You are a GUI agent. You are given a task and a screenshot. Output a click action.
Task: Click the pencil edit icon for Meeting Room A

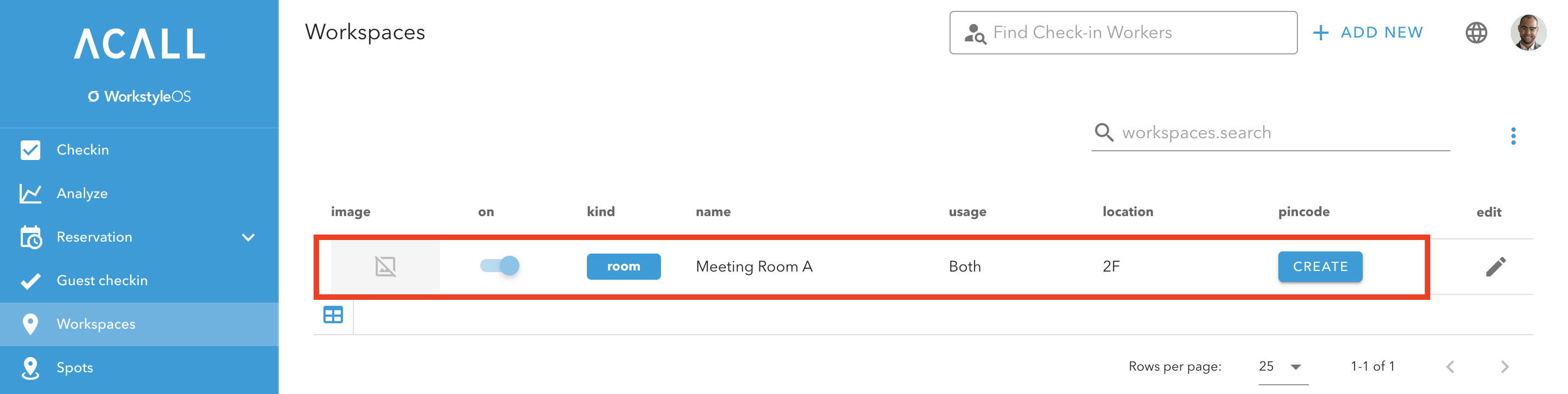(1496, 266)
